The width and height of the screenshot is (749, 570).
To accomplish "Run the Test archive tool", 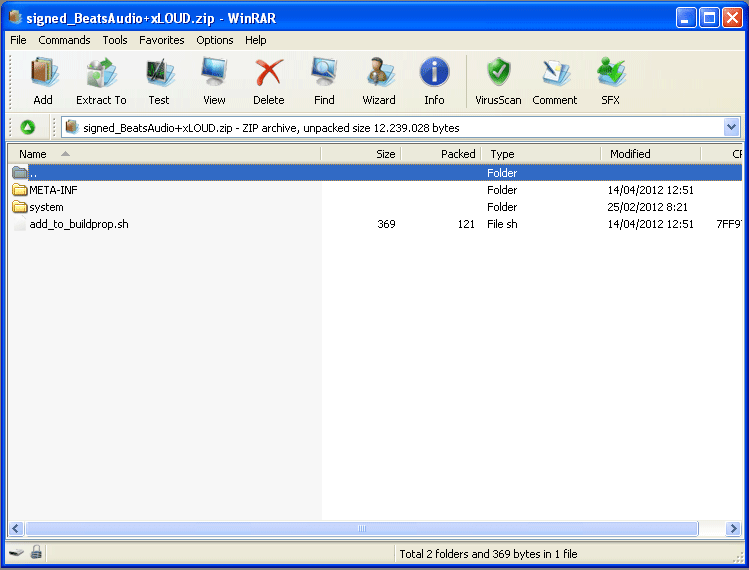I will (159, 73).
